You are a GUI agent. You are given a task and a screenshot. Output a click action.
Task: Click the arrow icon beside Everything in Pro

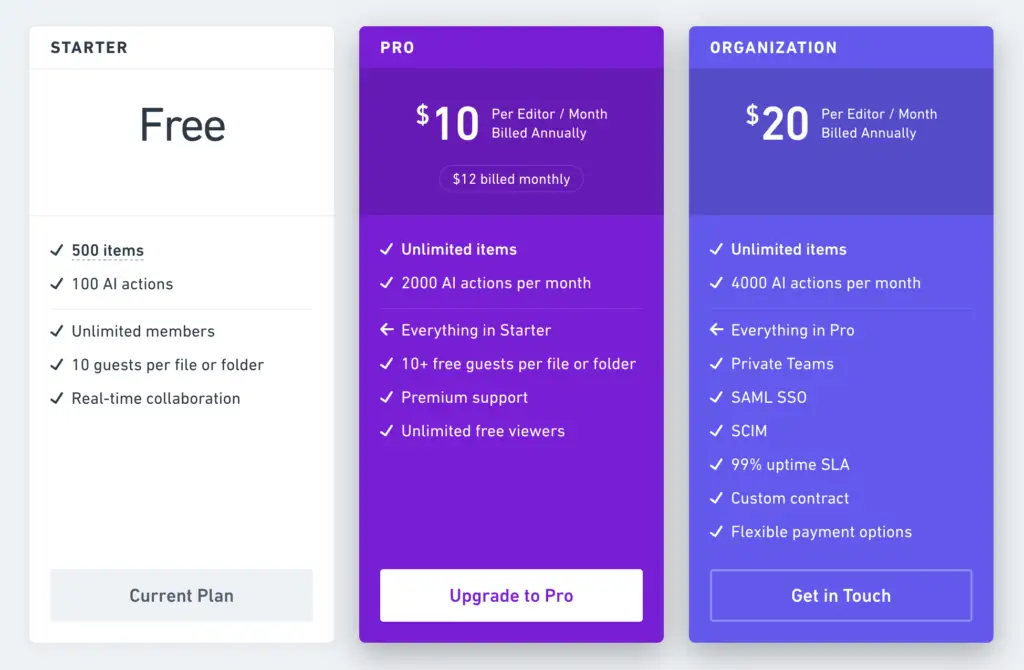pos(716,329)
